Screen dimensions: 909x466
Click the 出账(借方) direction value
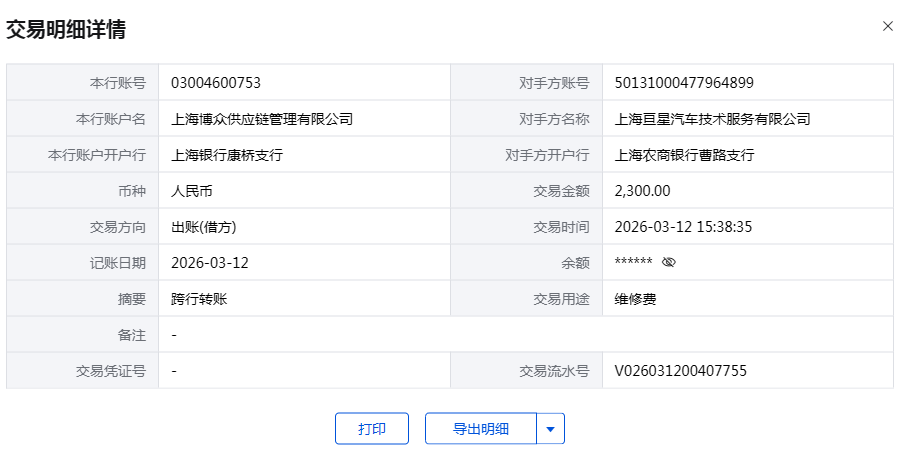[x=203, y=227]
